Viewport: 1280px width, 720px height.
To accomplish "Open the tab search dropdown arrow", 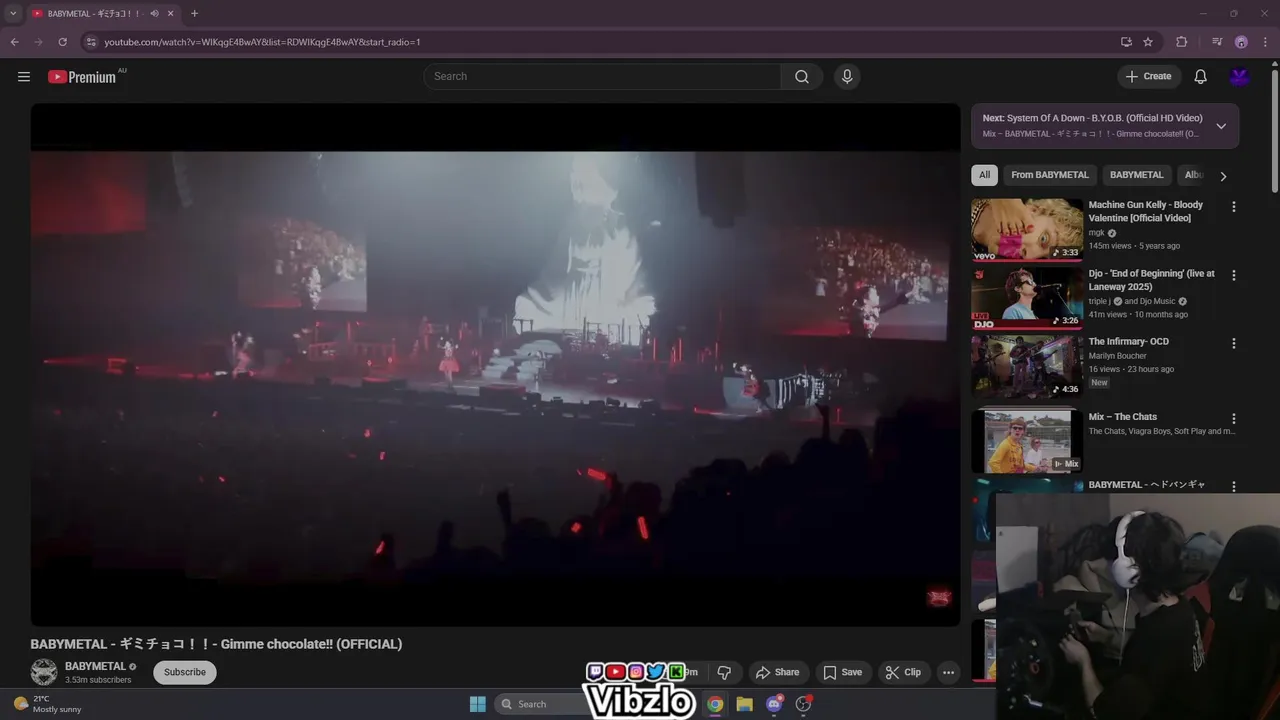I will pyautogui.click(x=13, y=14).
